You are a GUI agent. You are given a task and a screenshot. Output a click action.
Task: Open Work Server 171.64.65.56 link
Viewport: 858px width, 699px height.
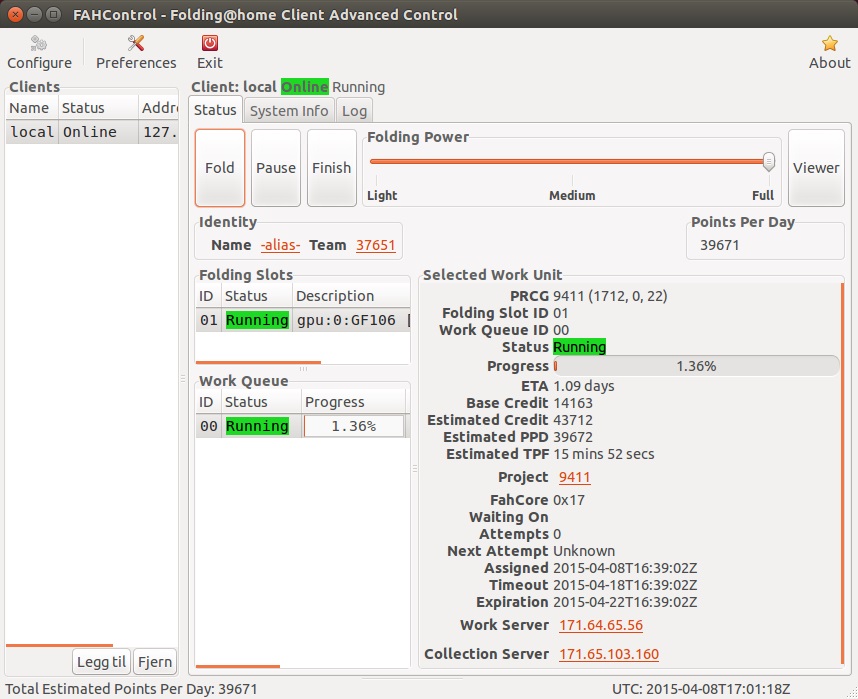(x=601, y=625)
